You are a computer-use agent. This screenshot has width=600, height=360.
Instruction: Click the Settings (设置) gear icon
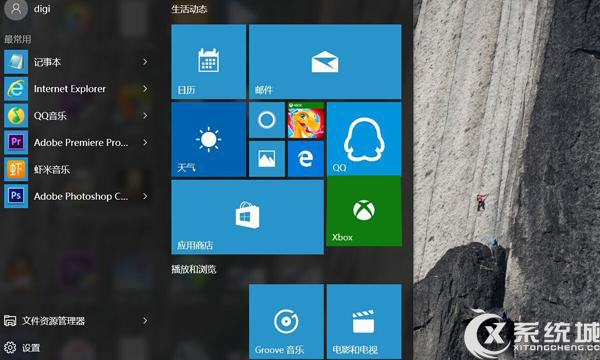point(10,347)
